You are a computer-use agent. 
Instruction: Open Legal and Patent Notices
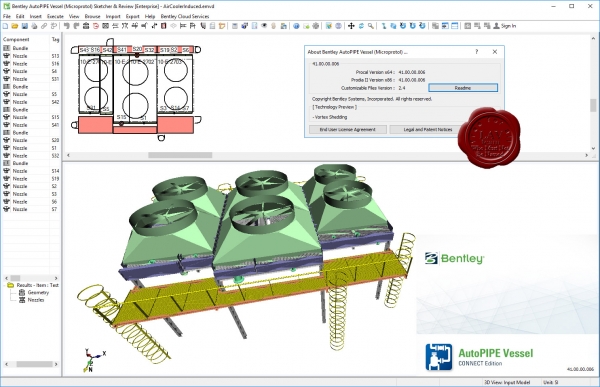pos(428,129)
